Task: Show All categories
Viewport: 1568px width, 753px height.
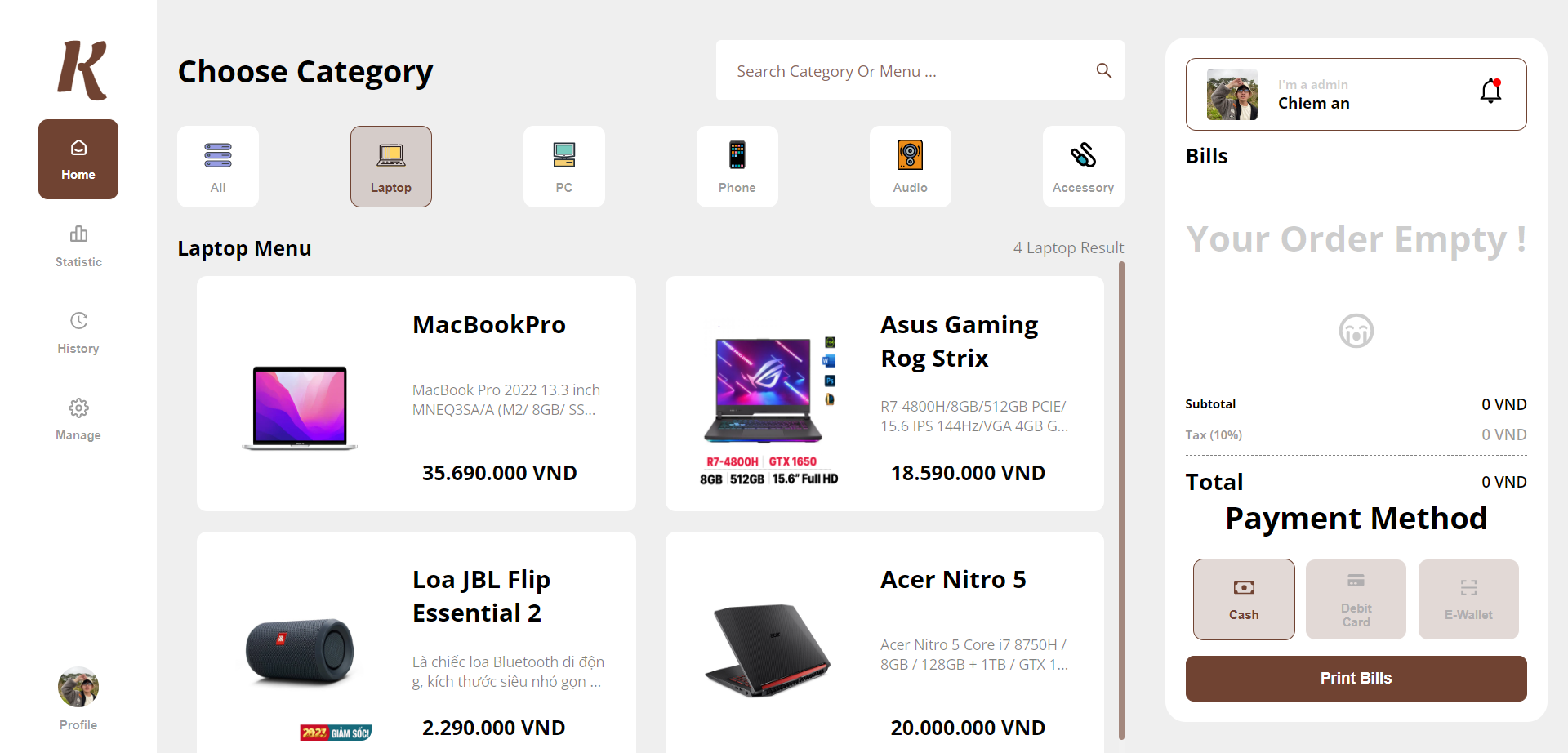Action: point(218,167)
